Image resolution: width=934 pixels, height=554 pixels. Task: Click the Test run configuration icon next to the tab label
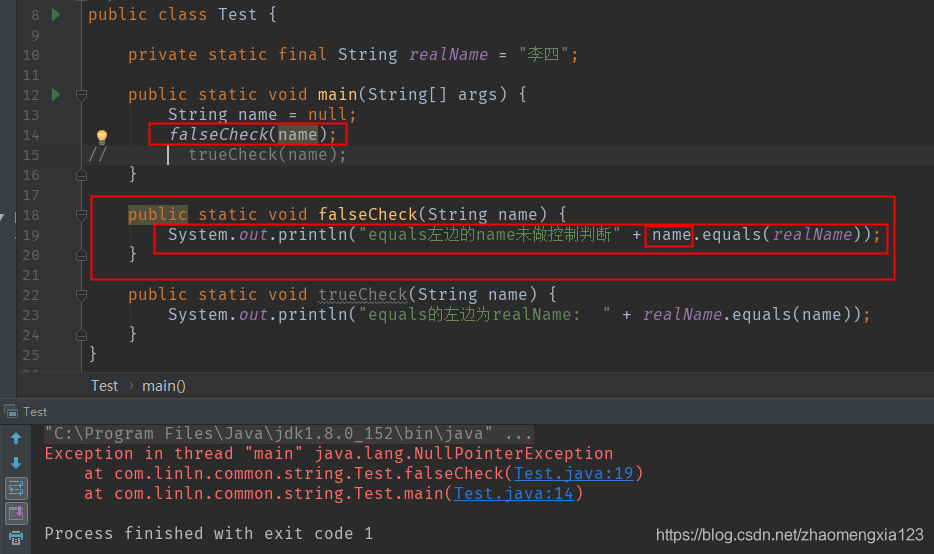click(x=11, y=412)
